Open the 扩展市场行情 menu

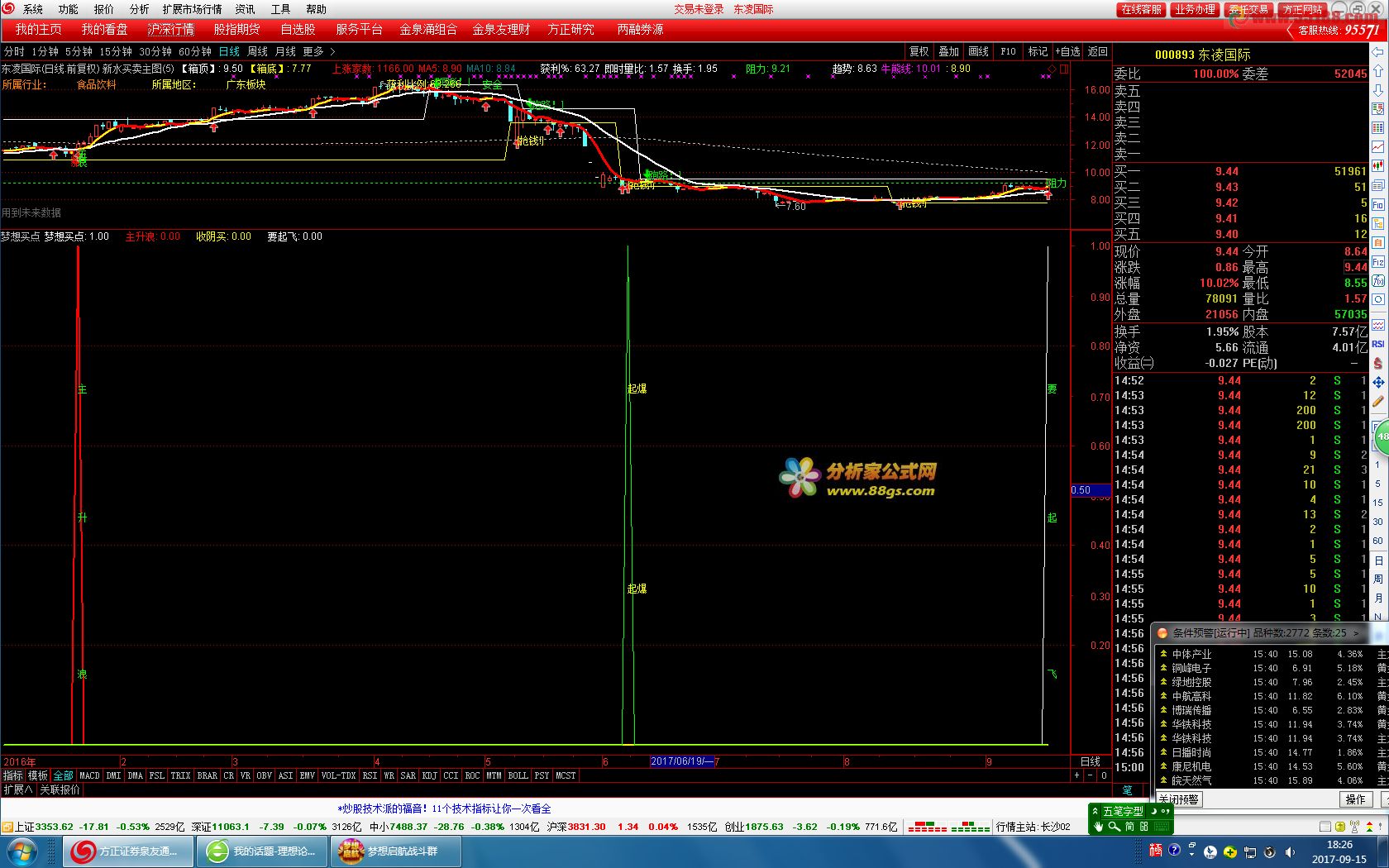pyautogui.click(x=193, y=9)
